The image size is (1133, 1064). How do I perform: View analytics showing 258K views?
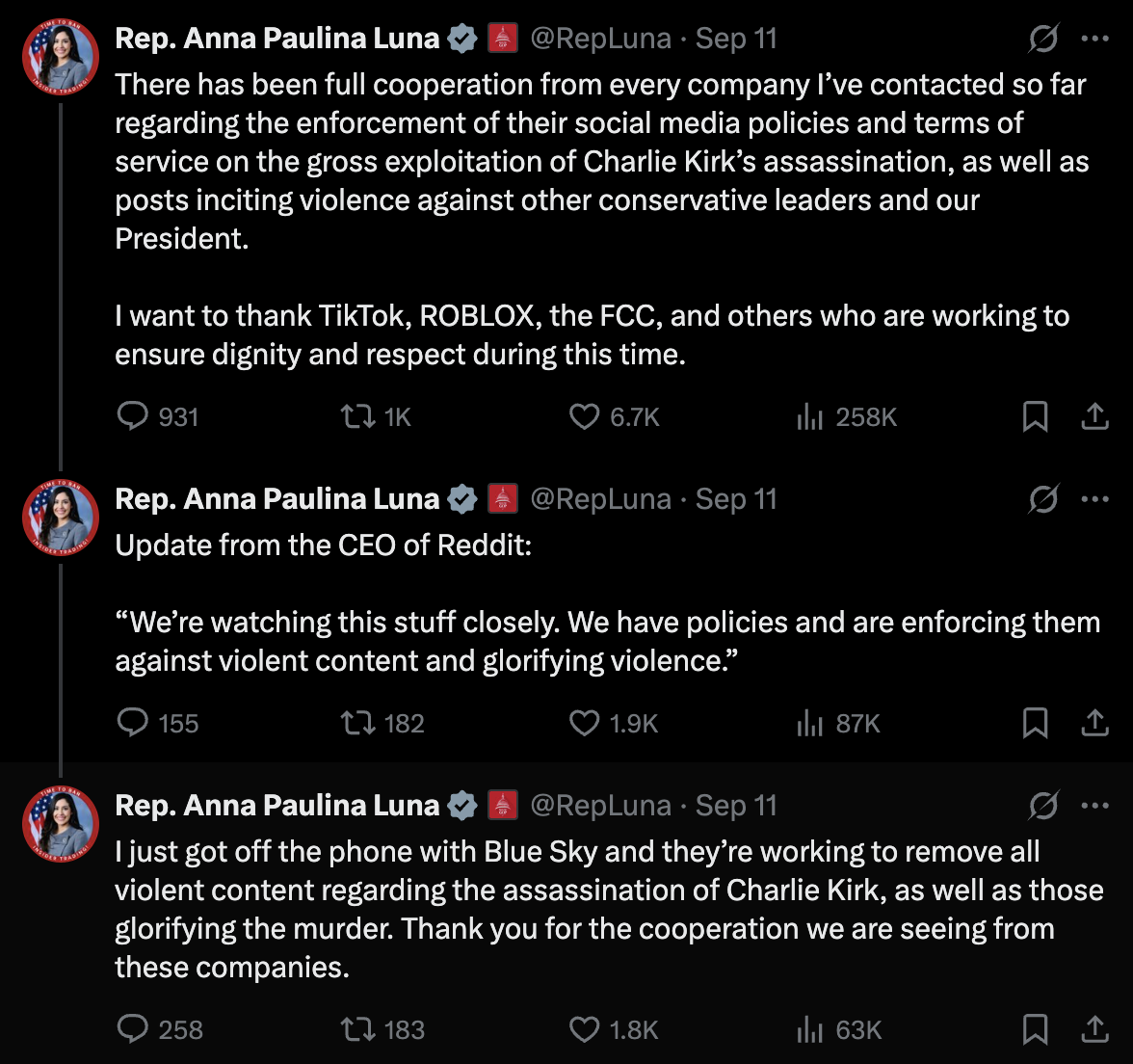click(810, 416)
